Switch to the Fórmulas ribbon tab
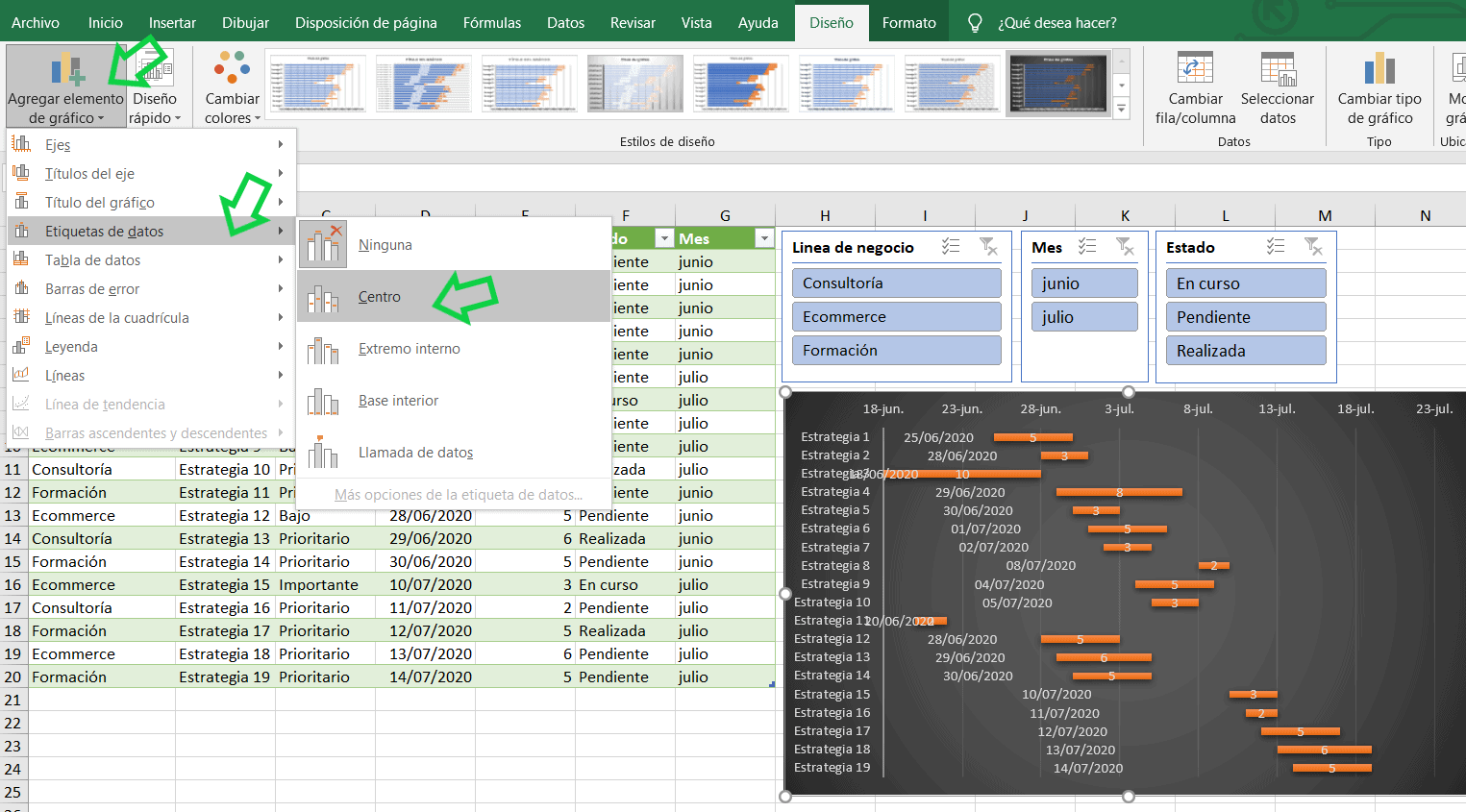 (492, 23)
